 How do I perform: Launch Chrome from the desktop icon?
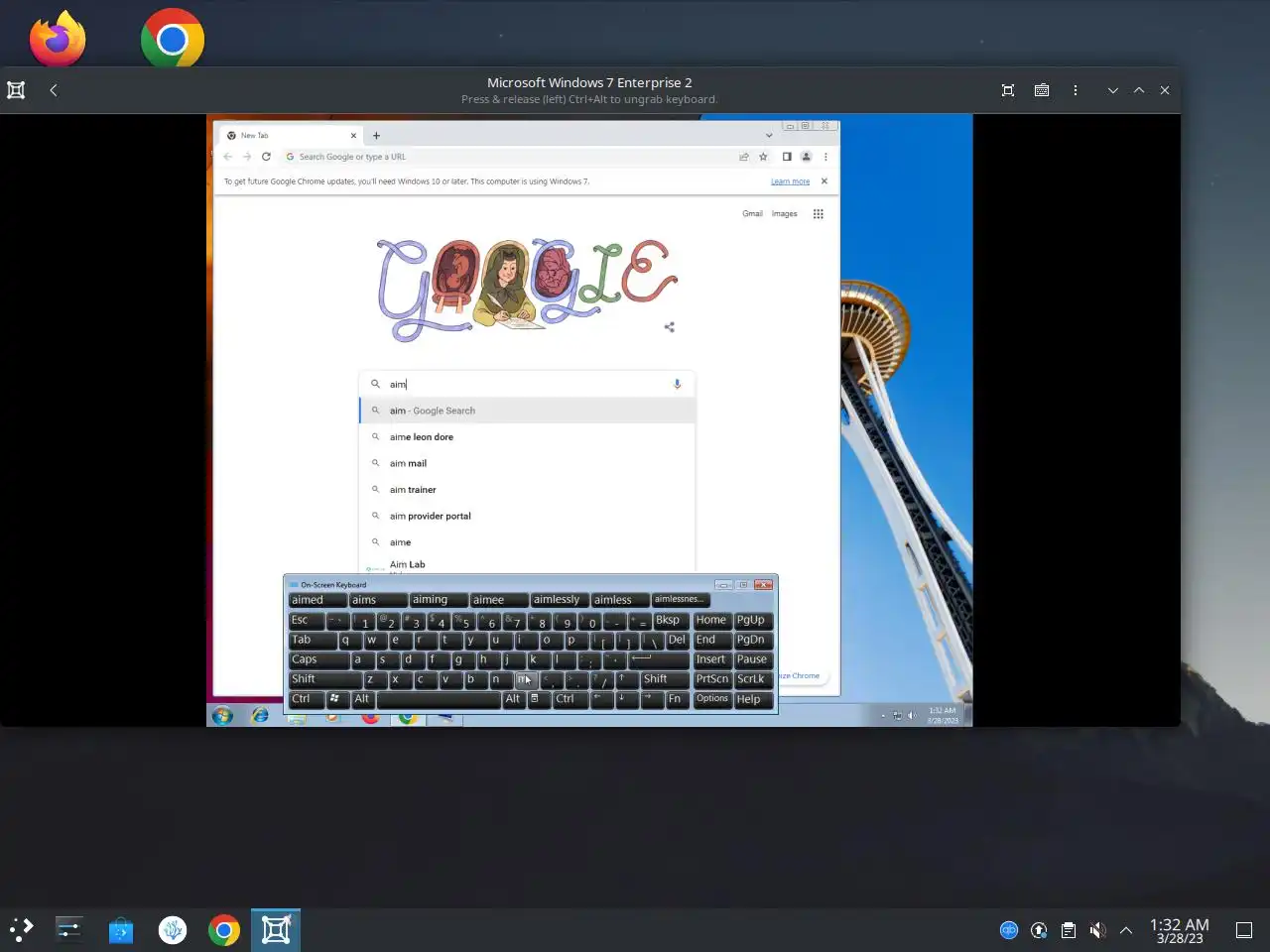click(173, 38)
